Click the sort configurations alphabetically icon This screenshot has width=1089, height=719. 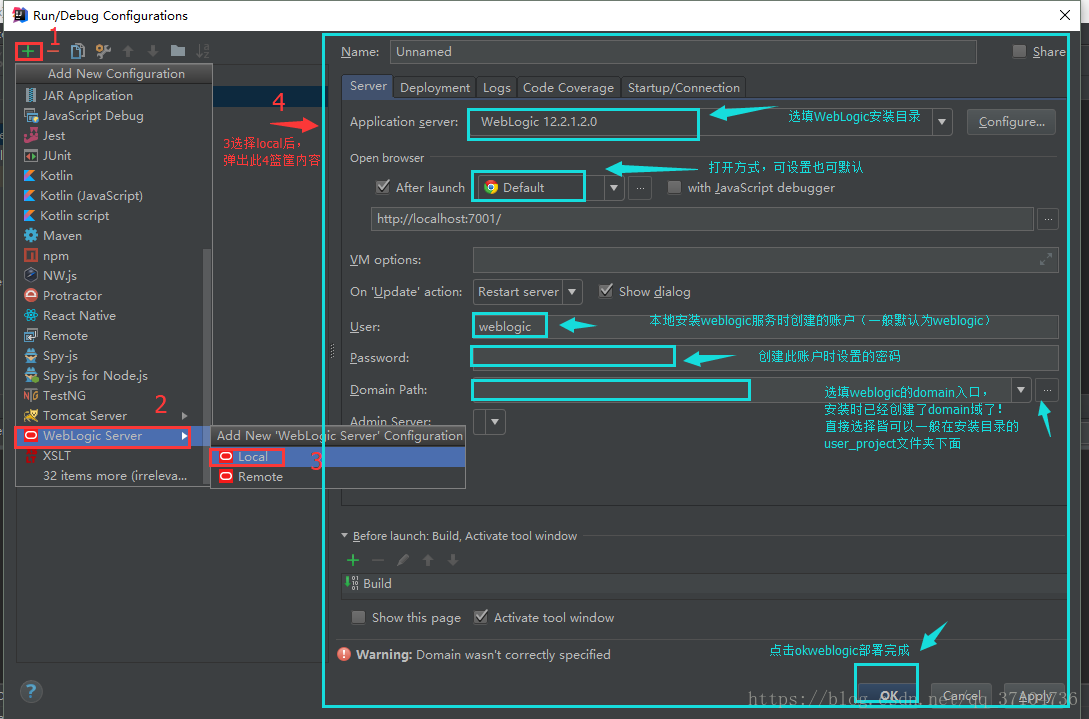[x=203, y=51]
